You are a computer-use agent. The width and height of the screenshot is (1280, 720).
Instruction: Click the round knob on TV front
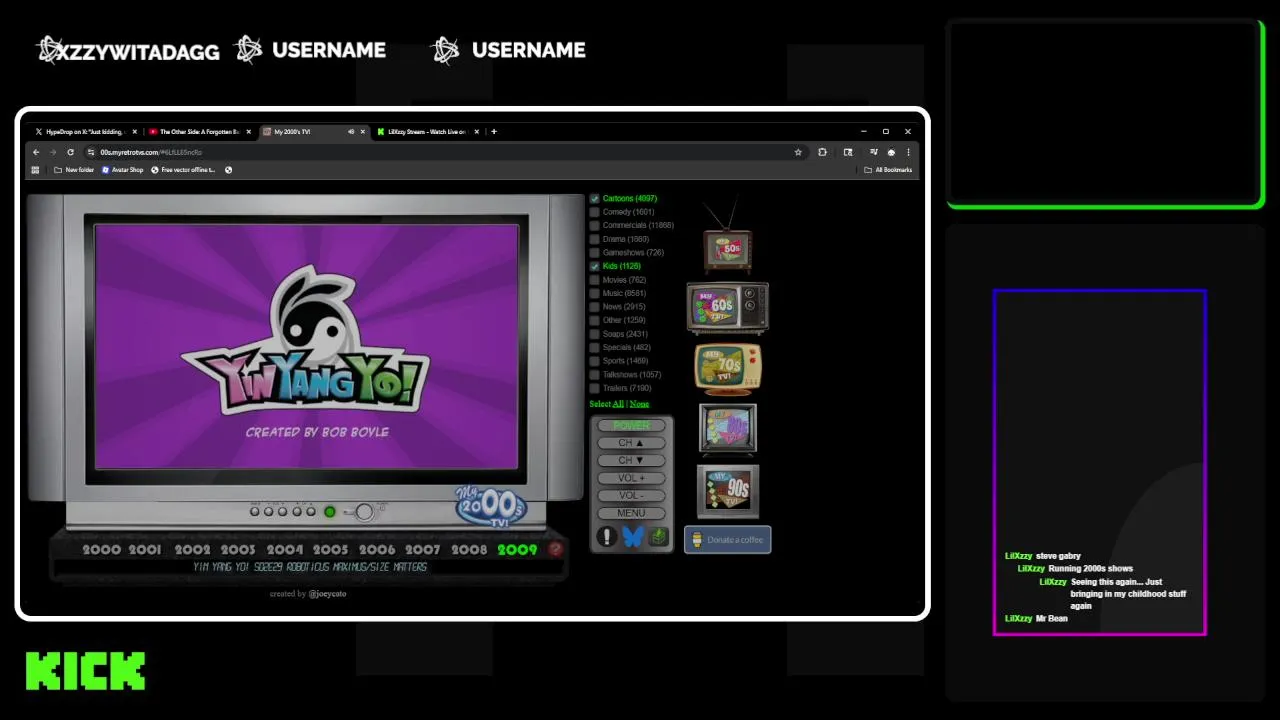(x=364, y=512)
